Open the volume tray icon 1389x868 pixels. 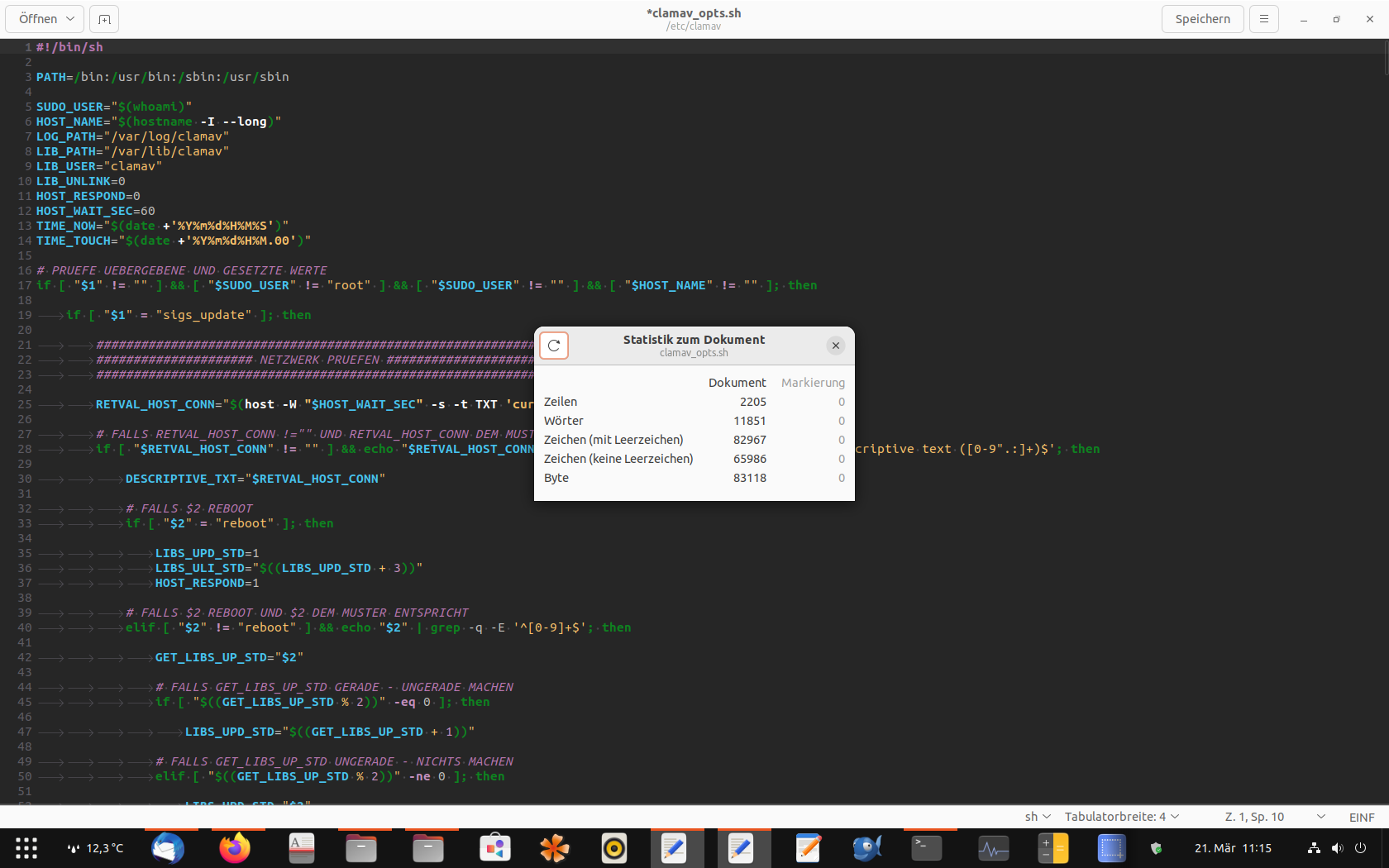[1337, 848]
